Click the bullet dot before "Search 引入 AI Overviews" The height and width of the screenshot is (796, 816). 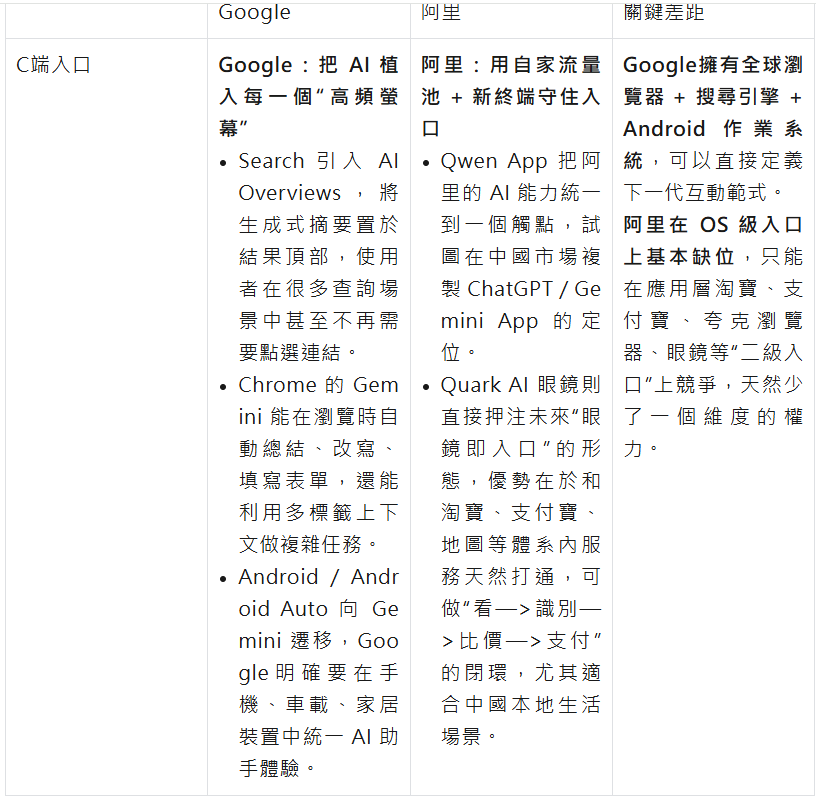[225, 162]
